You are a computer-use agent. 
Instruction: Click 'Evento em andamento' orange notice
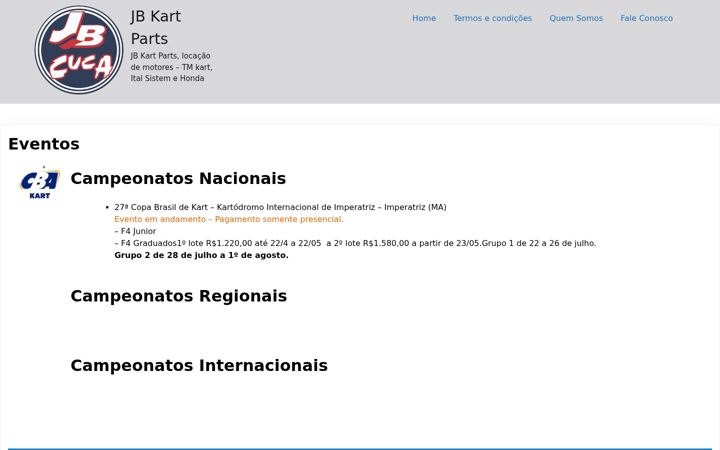(229, 219)
